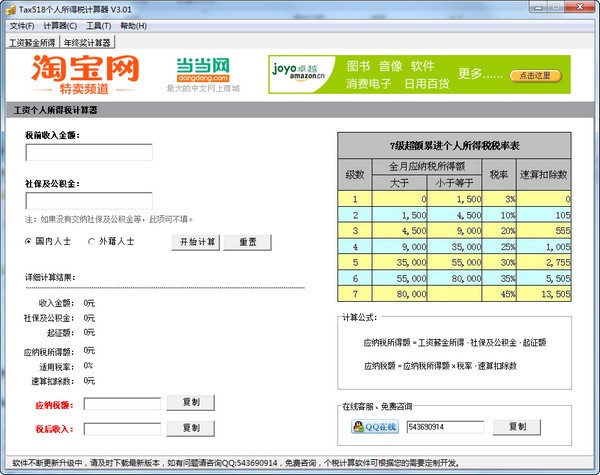Click 图书 in the amazon banner
This screenshot has height=475, width=600.
pos(359,66)
